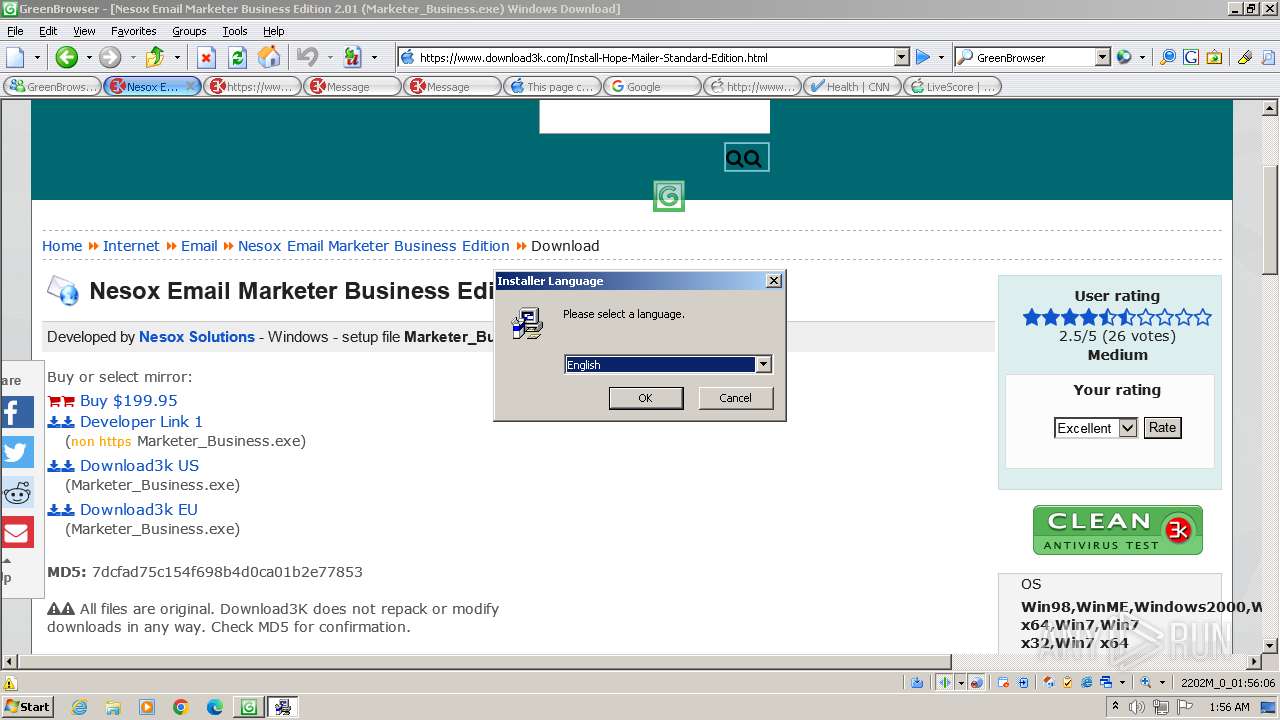Open Chrome from the taskbar
This screenshot has height=720, width=1280.
click(x=181, y=707)
